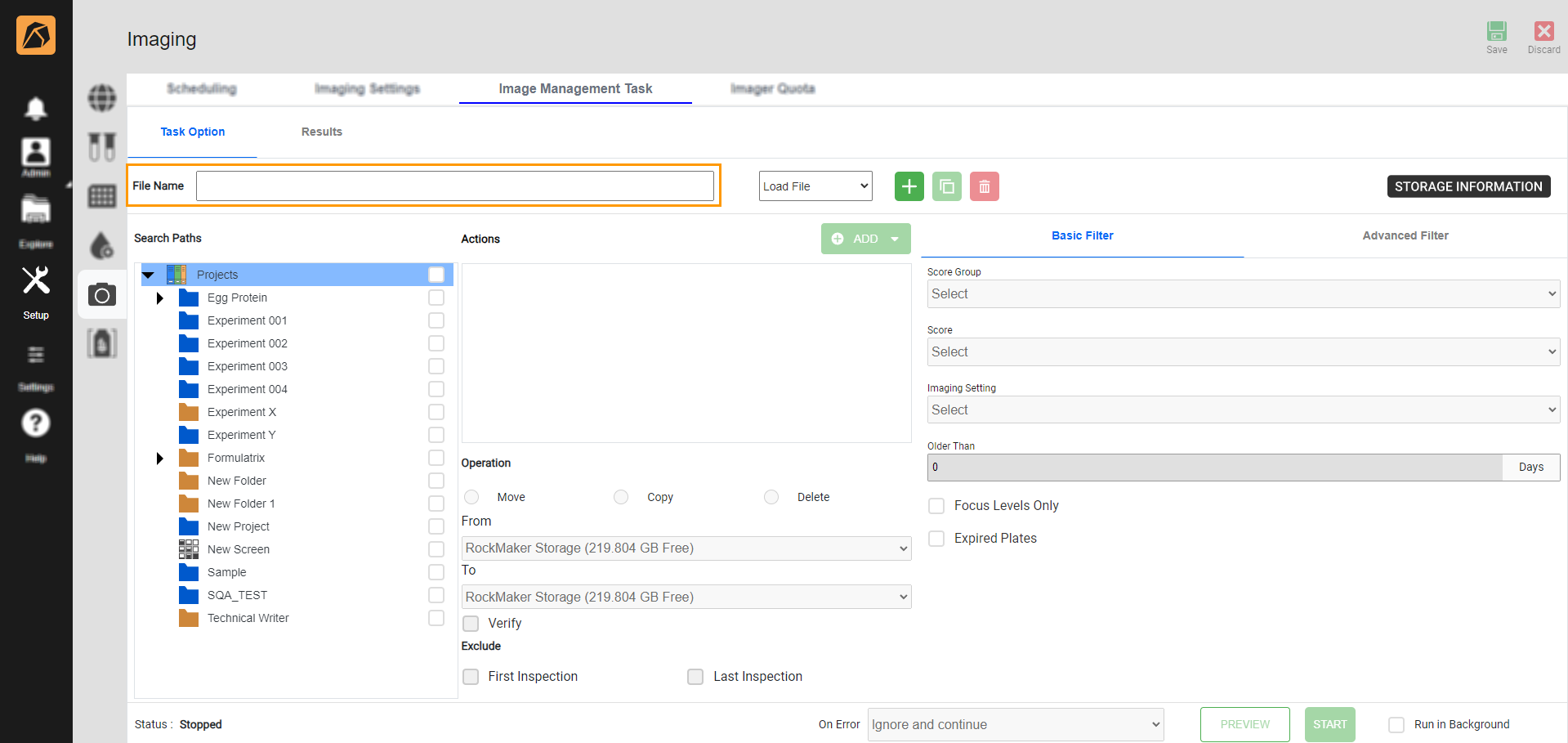Screen dimensions: 1568x743
Task: Open the globe setup section
Action: 101,97
